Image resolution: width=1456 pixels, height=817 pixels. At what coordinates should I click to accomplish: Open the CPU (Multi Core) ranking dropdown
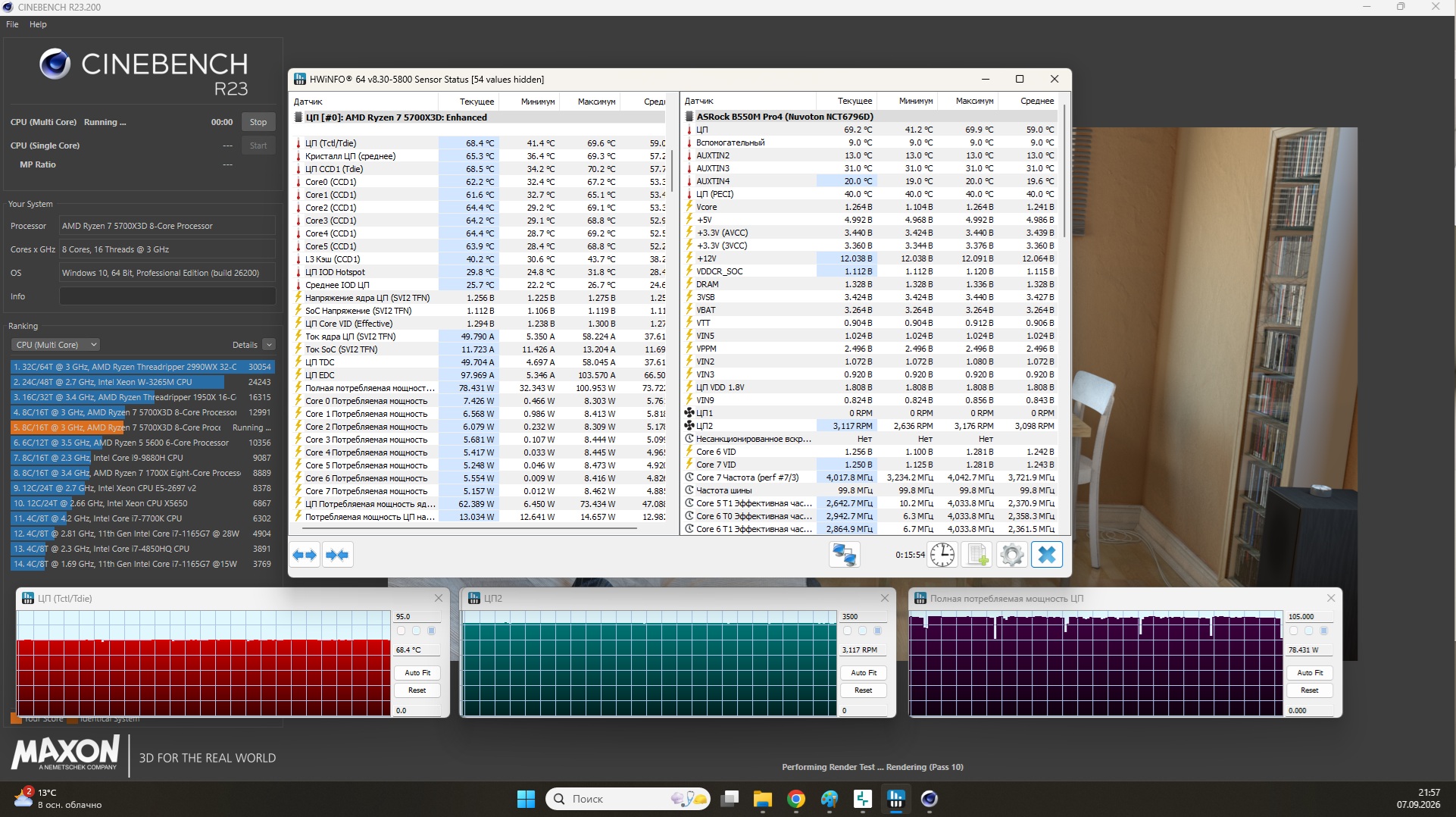[55, 345]
